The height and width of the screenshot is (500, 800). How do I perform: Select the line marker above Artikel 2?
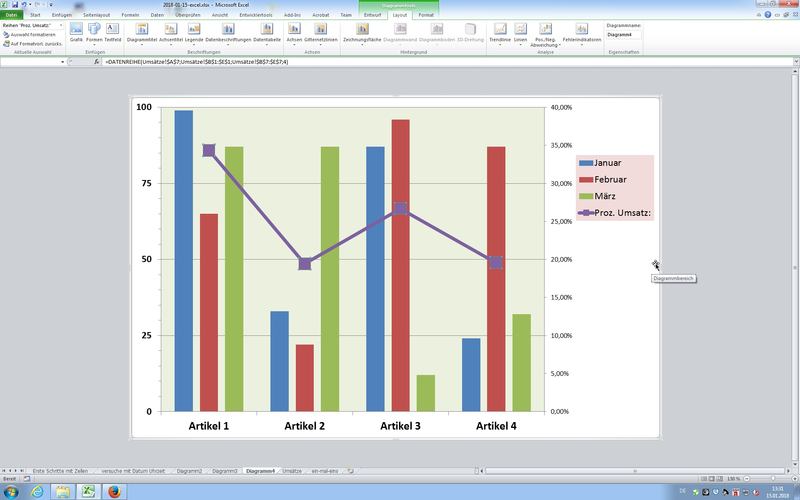click(305, 264)
